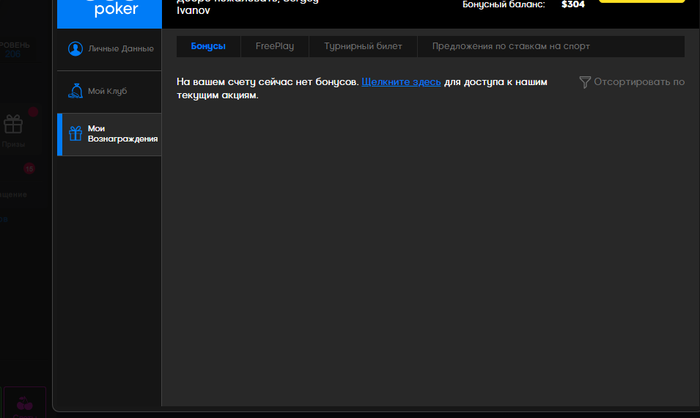700x418 pixels.
Task: Follow the Щелкните здесь link
Action: click(401, 82)
